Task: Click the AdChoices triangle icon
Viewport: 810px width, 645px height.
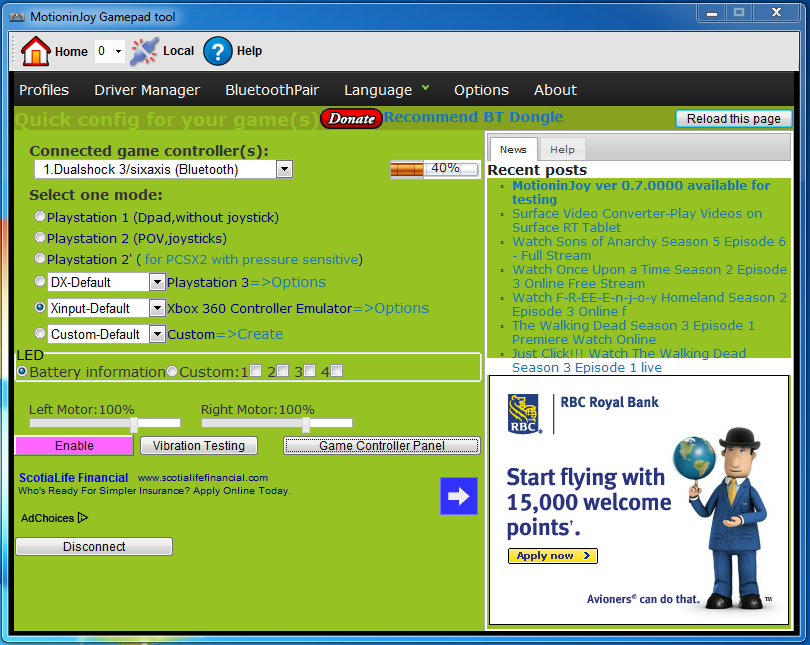Action: 83,518
